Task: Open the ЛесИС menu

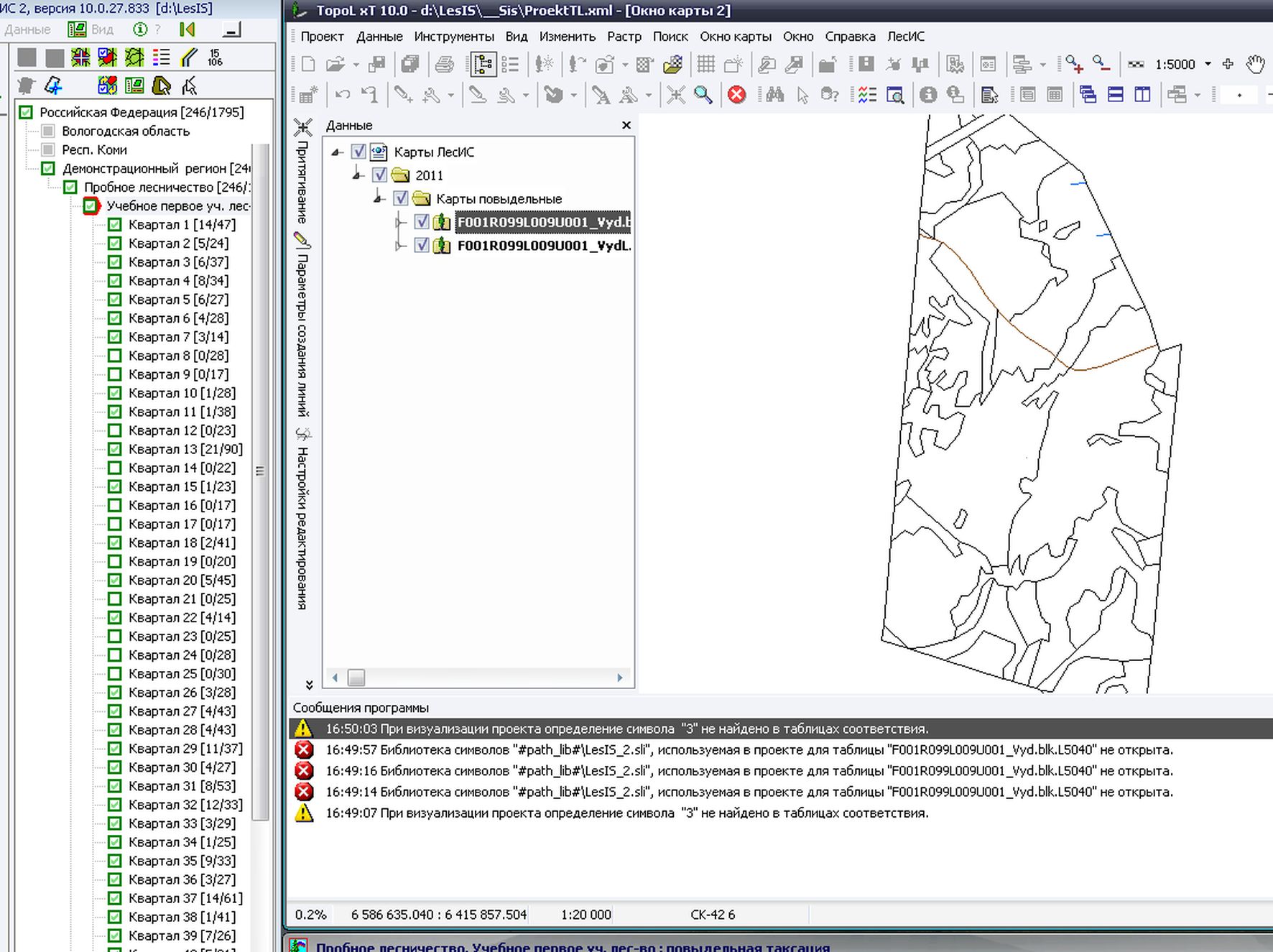Action: [x=905, y=37]
